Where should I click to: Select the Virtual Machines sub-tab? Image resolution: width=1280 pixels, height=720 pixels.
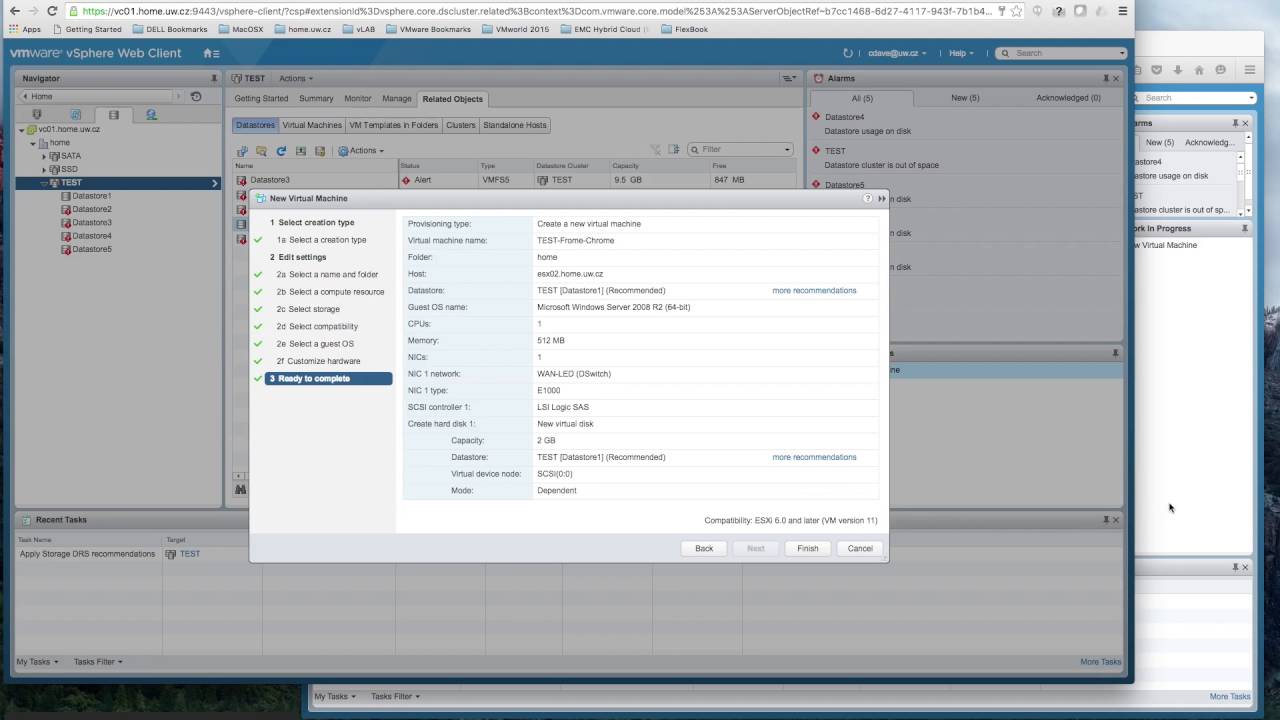pos(312,125)
